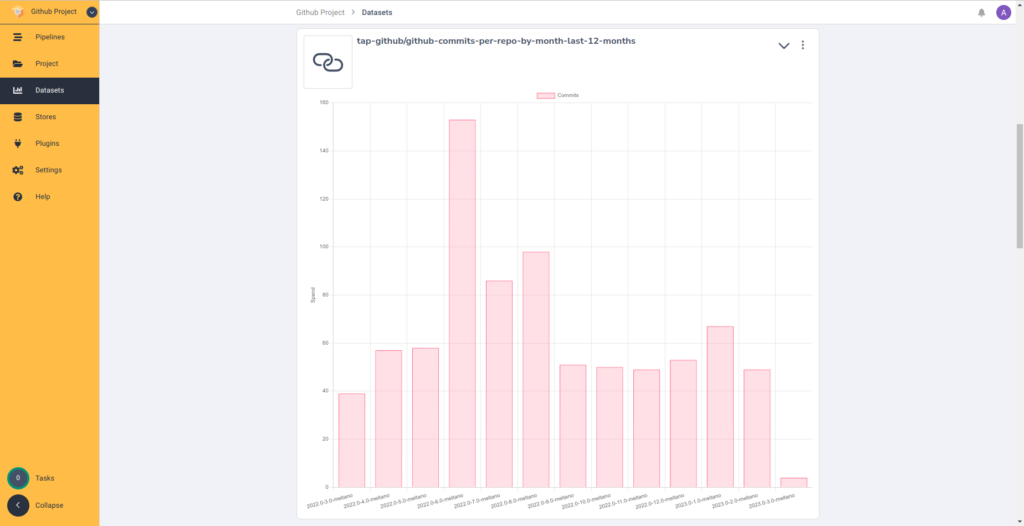Open the user avatar menu
The image size is (1024, 526).
click(1003, 13)
